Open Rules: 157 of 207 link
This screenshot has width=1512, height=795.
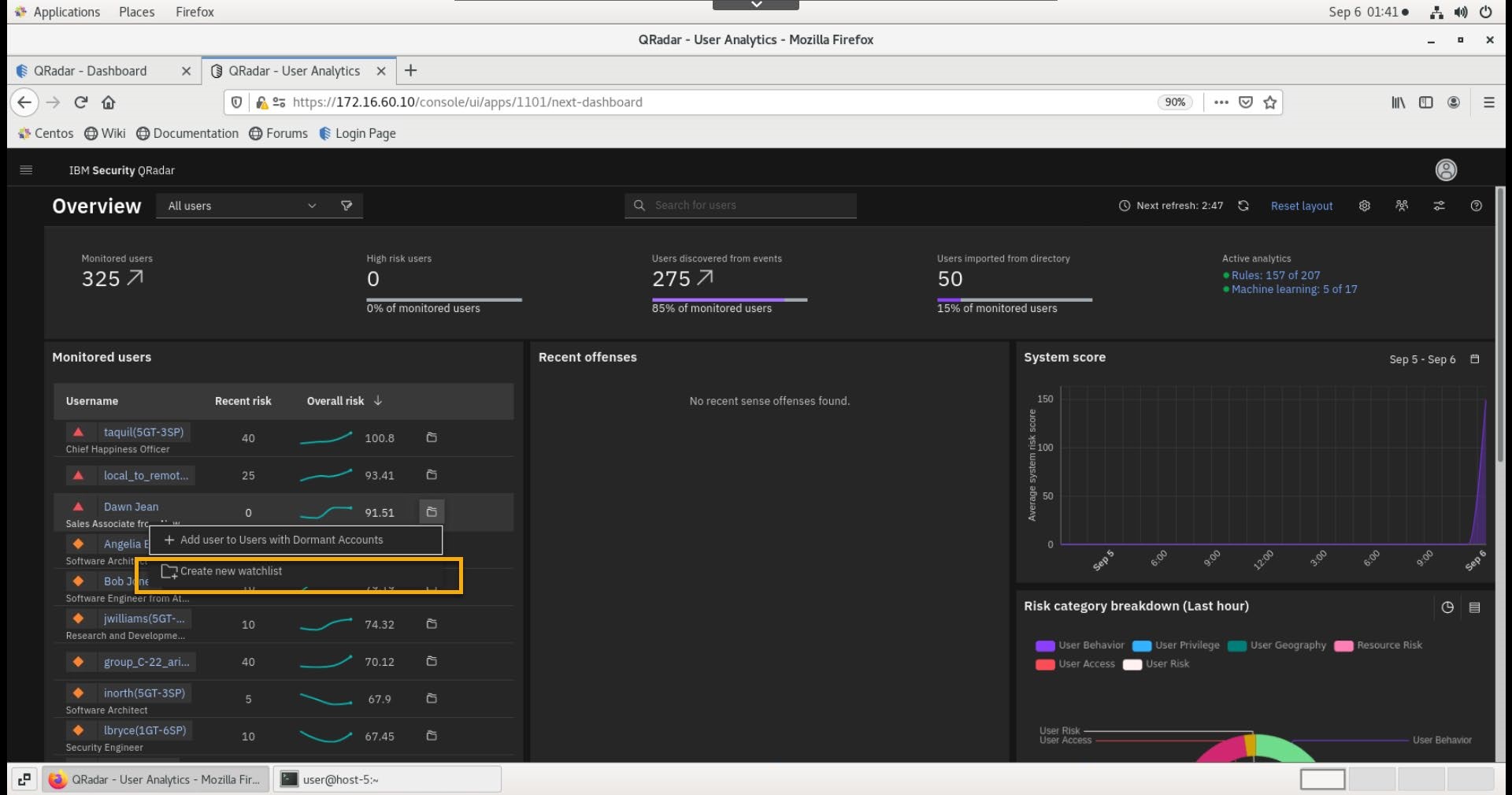click(x=1276, y=275)
